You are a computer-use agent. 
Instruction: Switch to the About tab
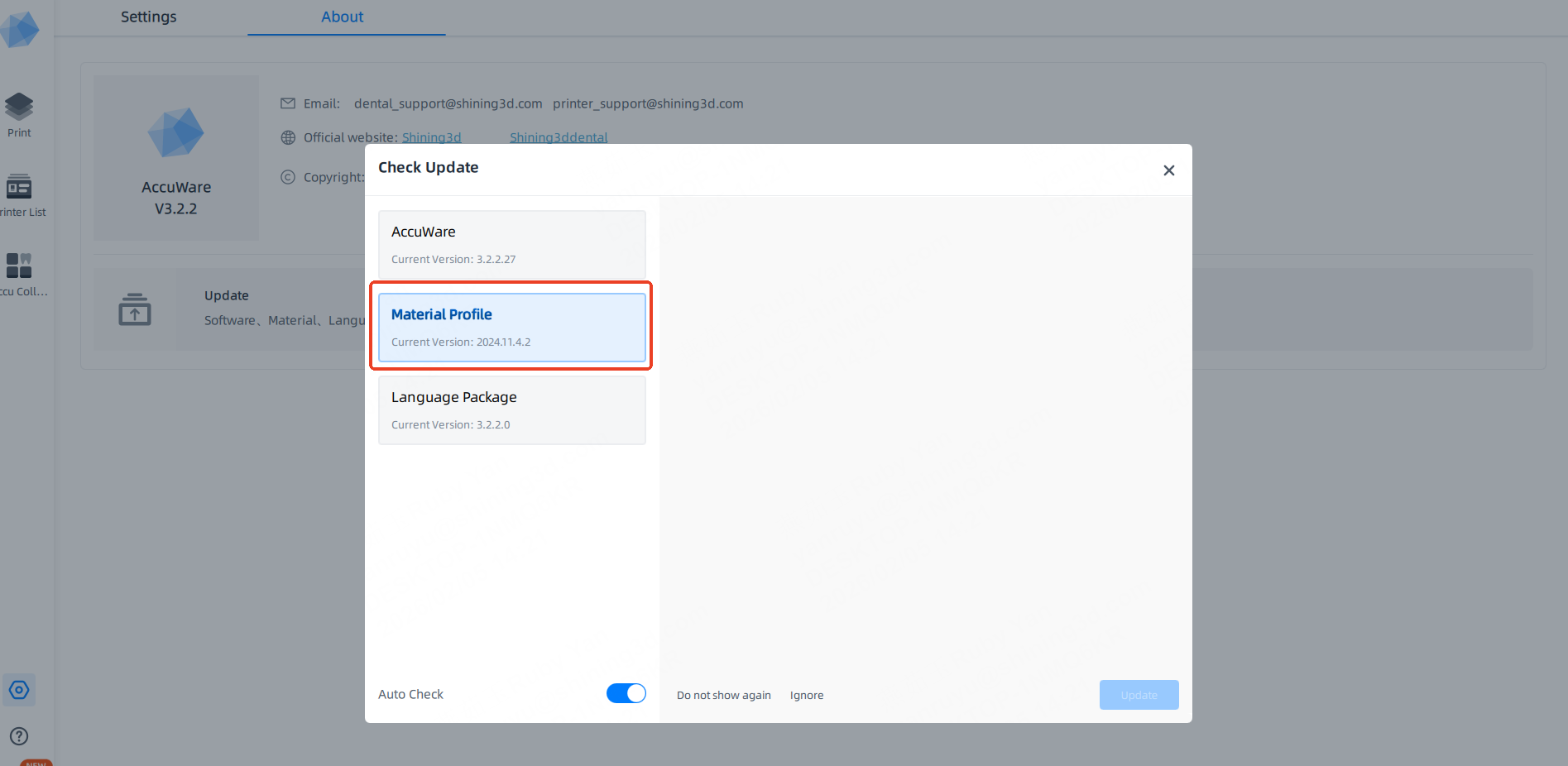(x=343, y=17)
